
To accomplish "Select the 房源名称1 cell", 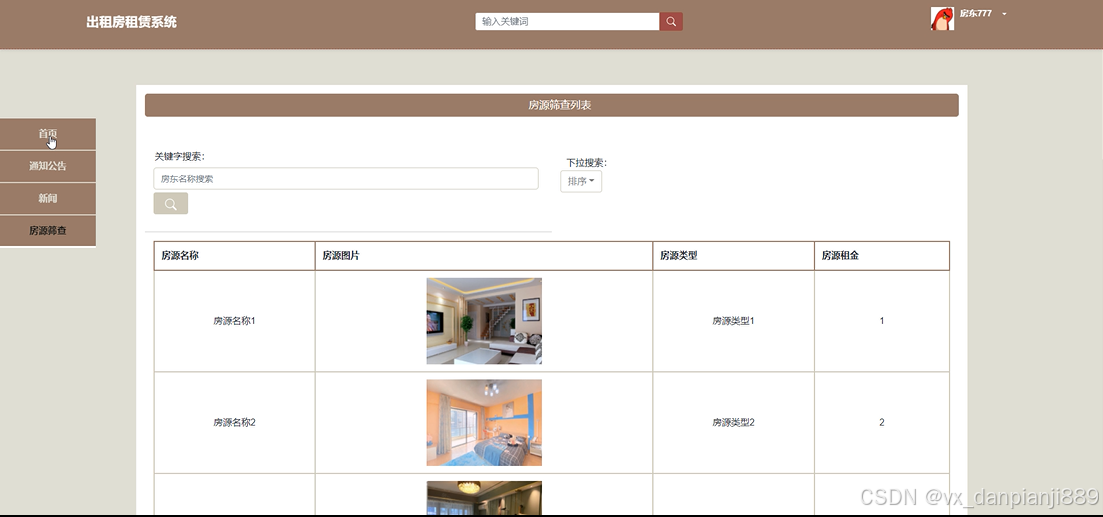I will [x=234, y=321].
